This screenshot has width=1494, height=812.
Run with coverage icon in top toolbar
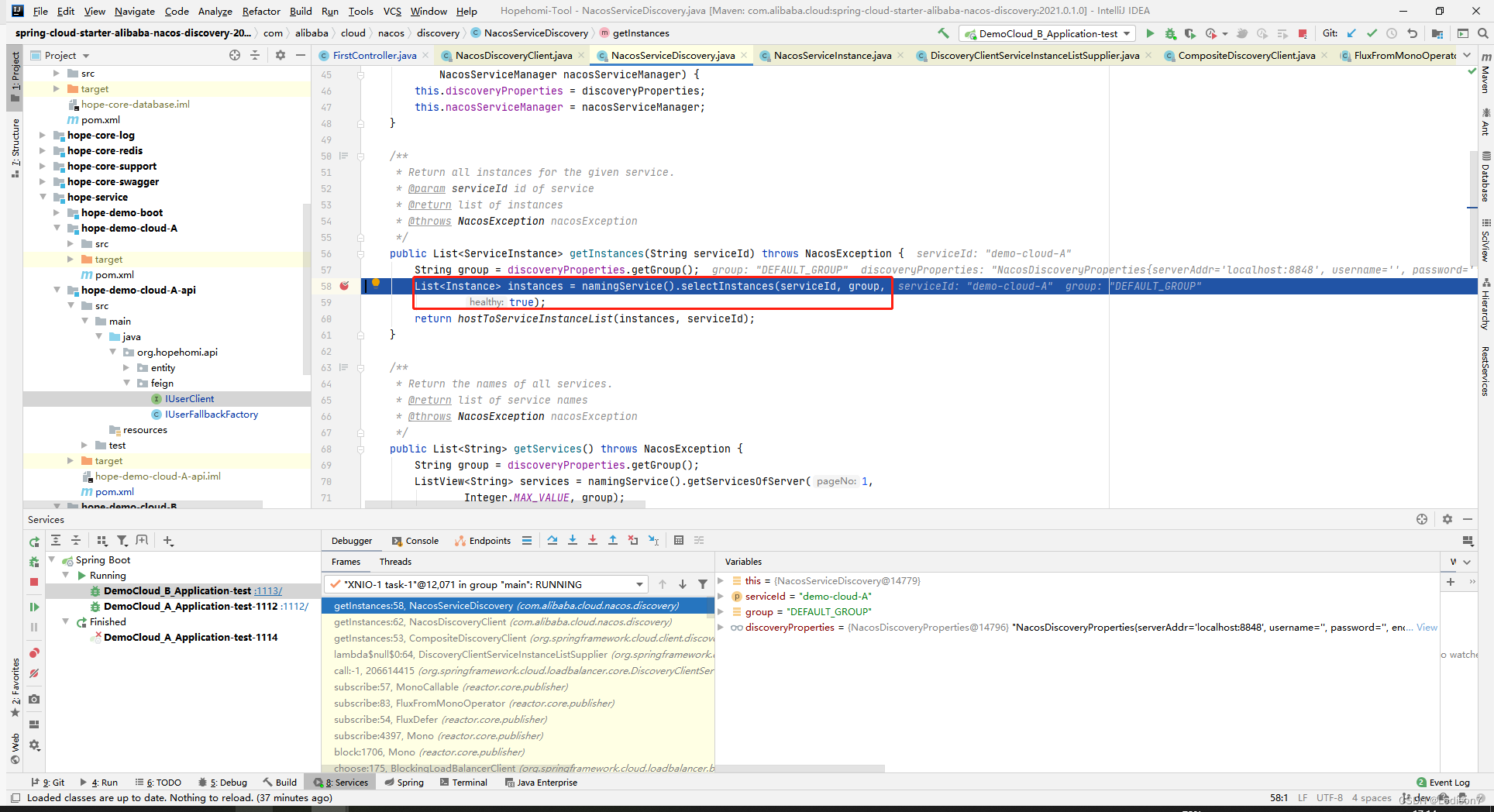pyautogui.click(x=1190, y=33)
